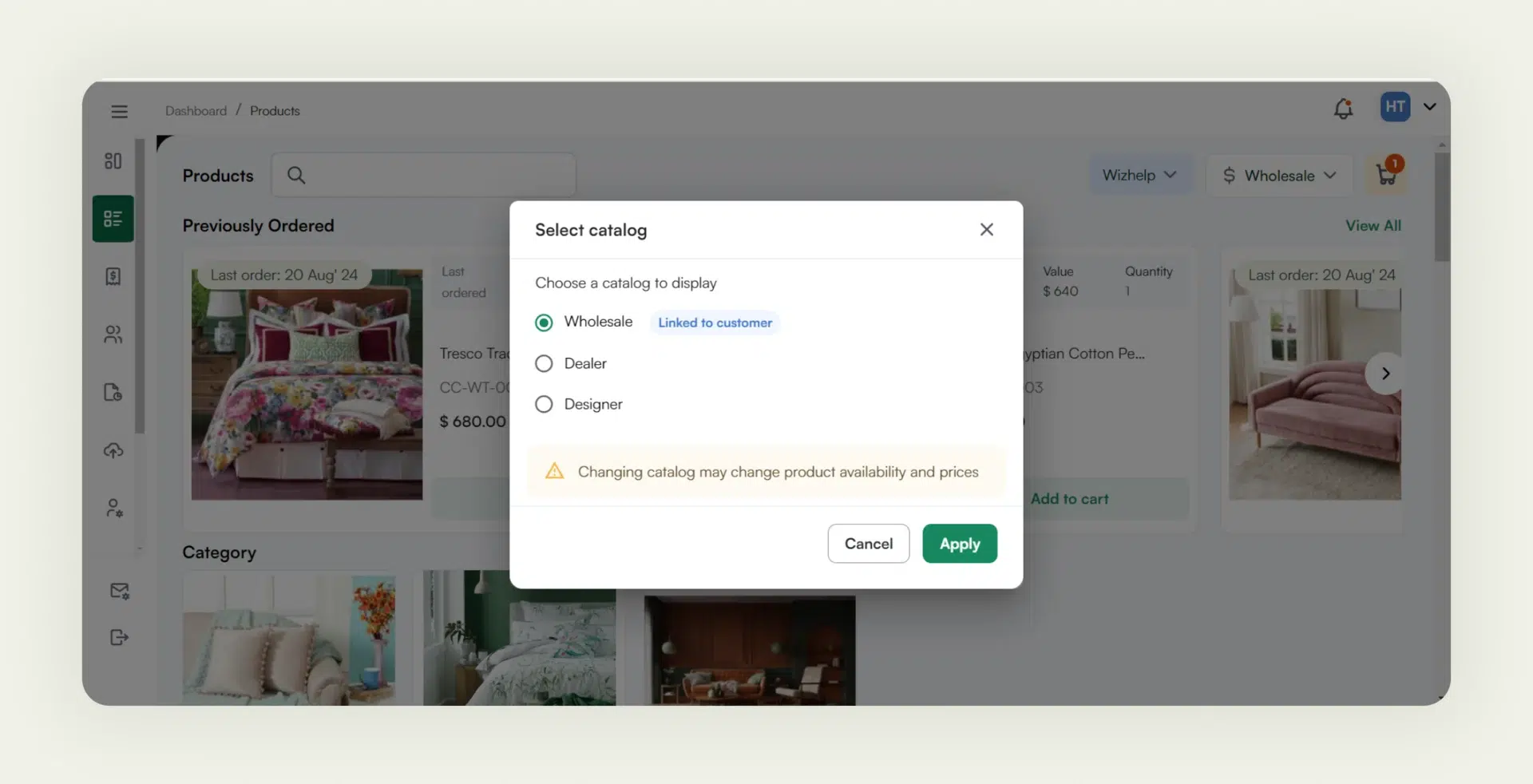Select the Designer catalog radio button
1533x784 pixels.
click(x=544, y=404)
